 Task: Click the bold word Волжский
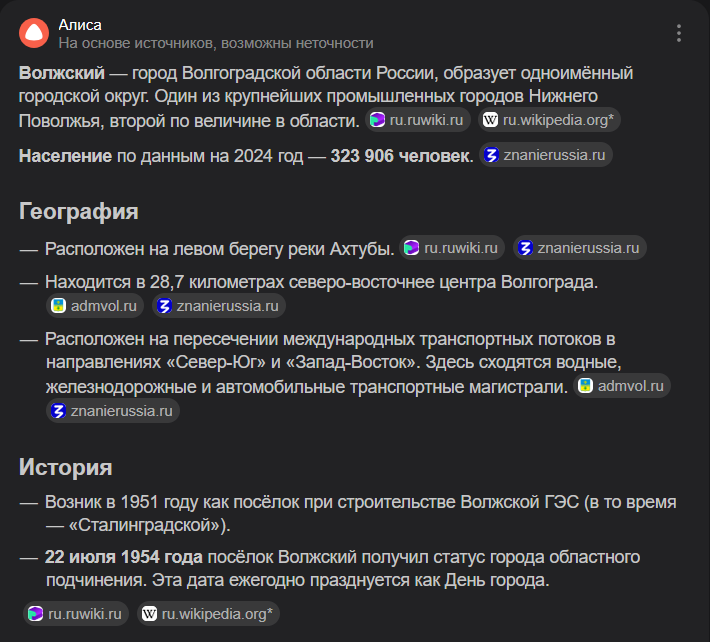(x=62, y=73)
